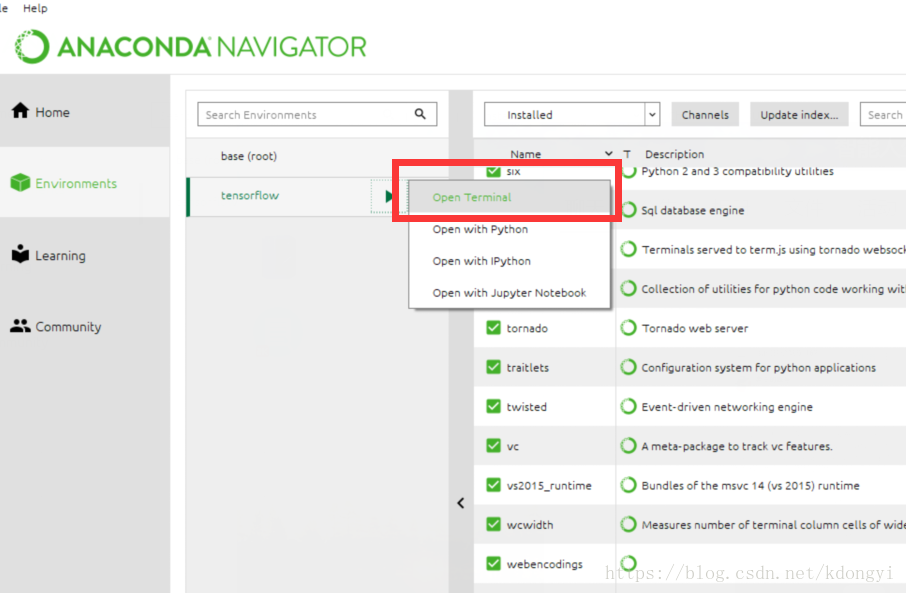Toggle the tornado package checkbox
This screenshot has height=593, width=906.
493,328
